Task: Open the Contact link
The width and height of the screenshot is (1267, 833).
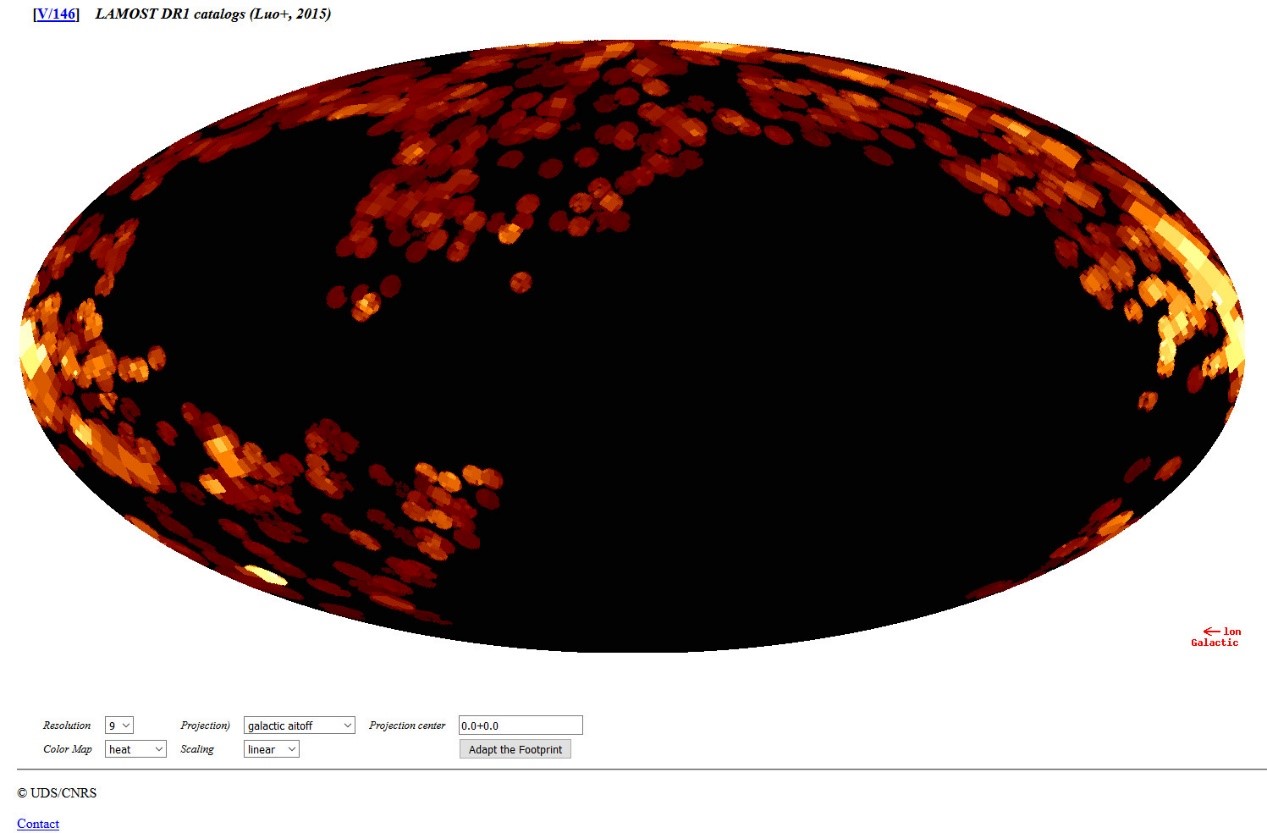Action: [x=38, y=824]
